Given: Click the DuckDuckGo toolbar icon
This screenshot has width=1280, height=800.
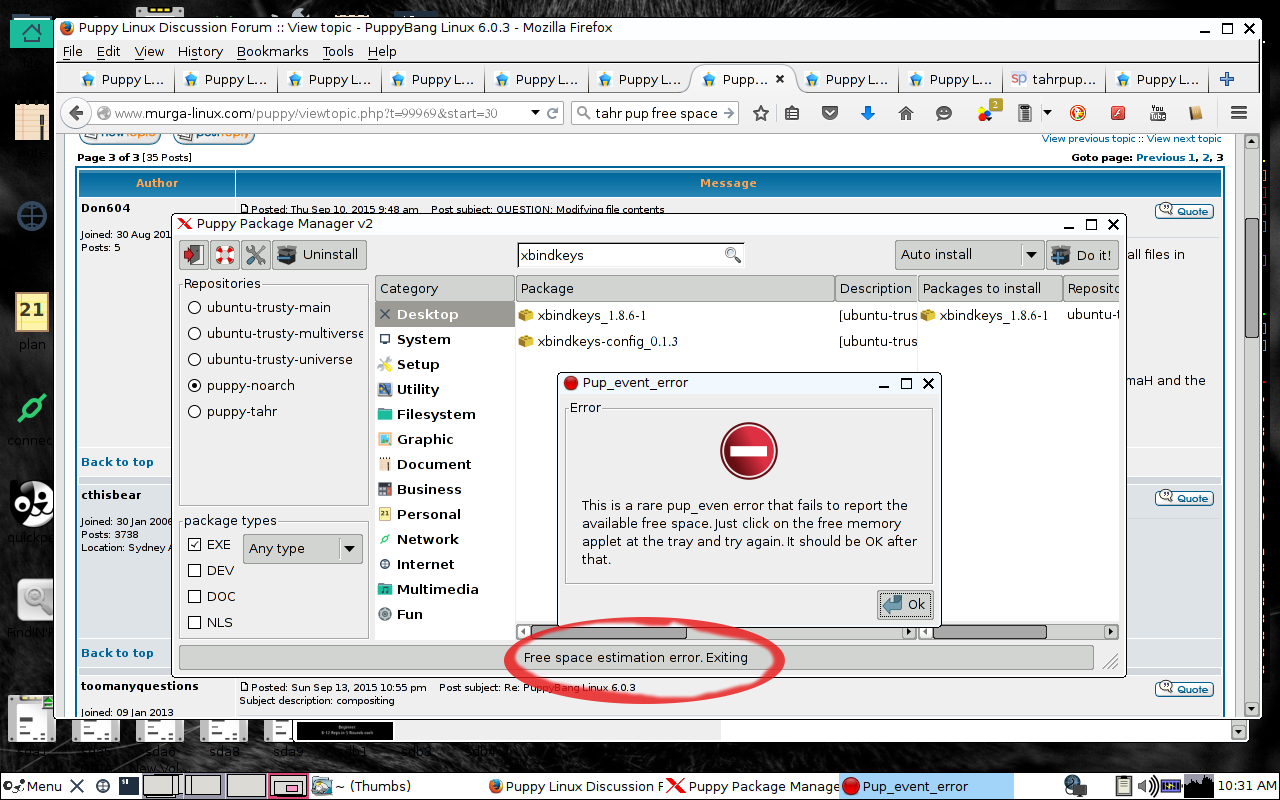Looking at the screenshot, I should [x=1078, y=113].
